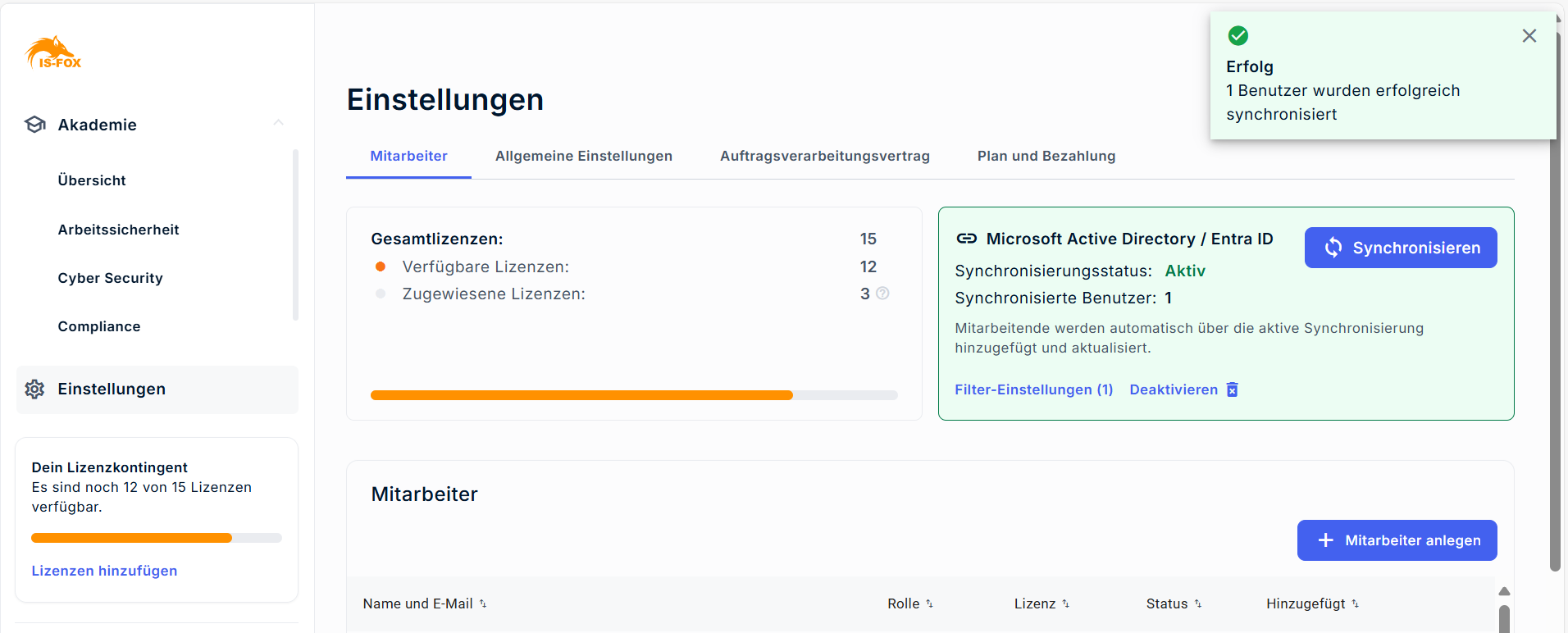The width and height of the screenshot is (1568, 633).
Task: Open Cyber Security in sidebar
Action: tap(110, 278)
